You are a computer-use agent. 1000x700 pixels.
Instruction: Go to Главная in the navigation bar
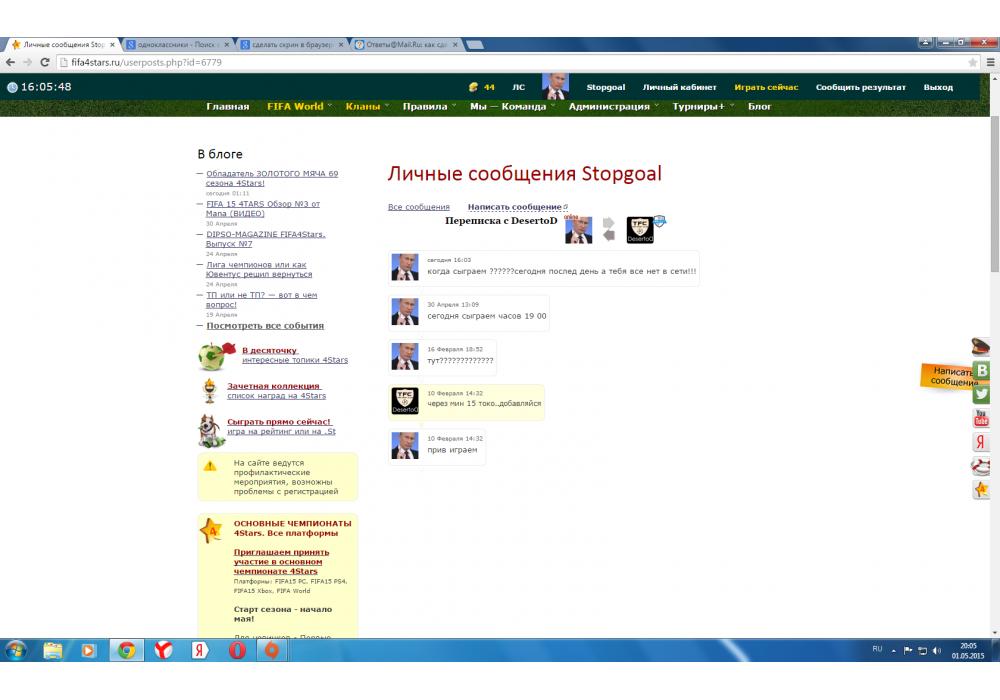pos(228,106)
